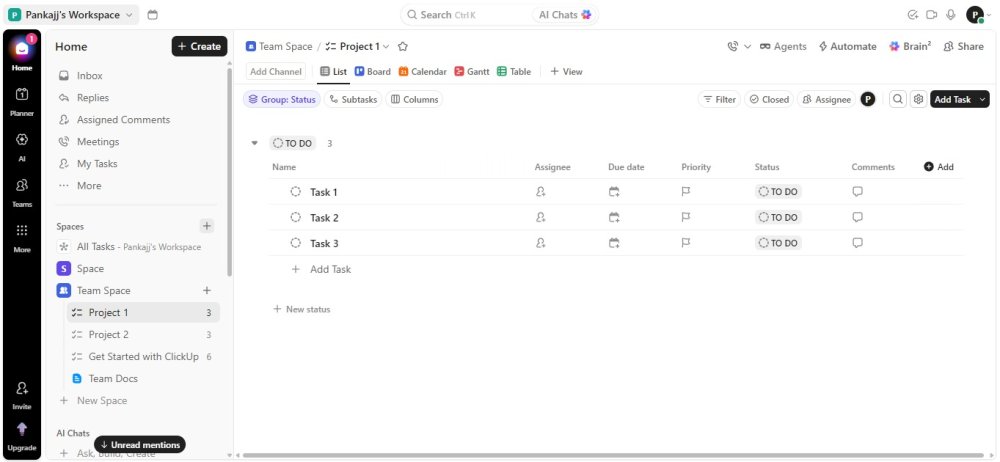Screen dimensions: 1000x462
Task: Open view settings gear icon
Action: 918,100
